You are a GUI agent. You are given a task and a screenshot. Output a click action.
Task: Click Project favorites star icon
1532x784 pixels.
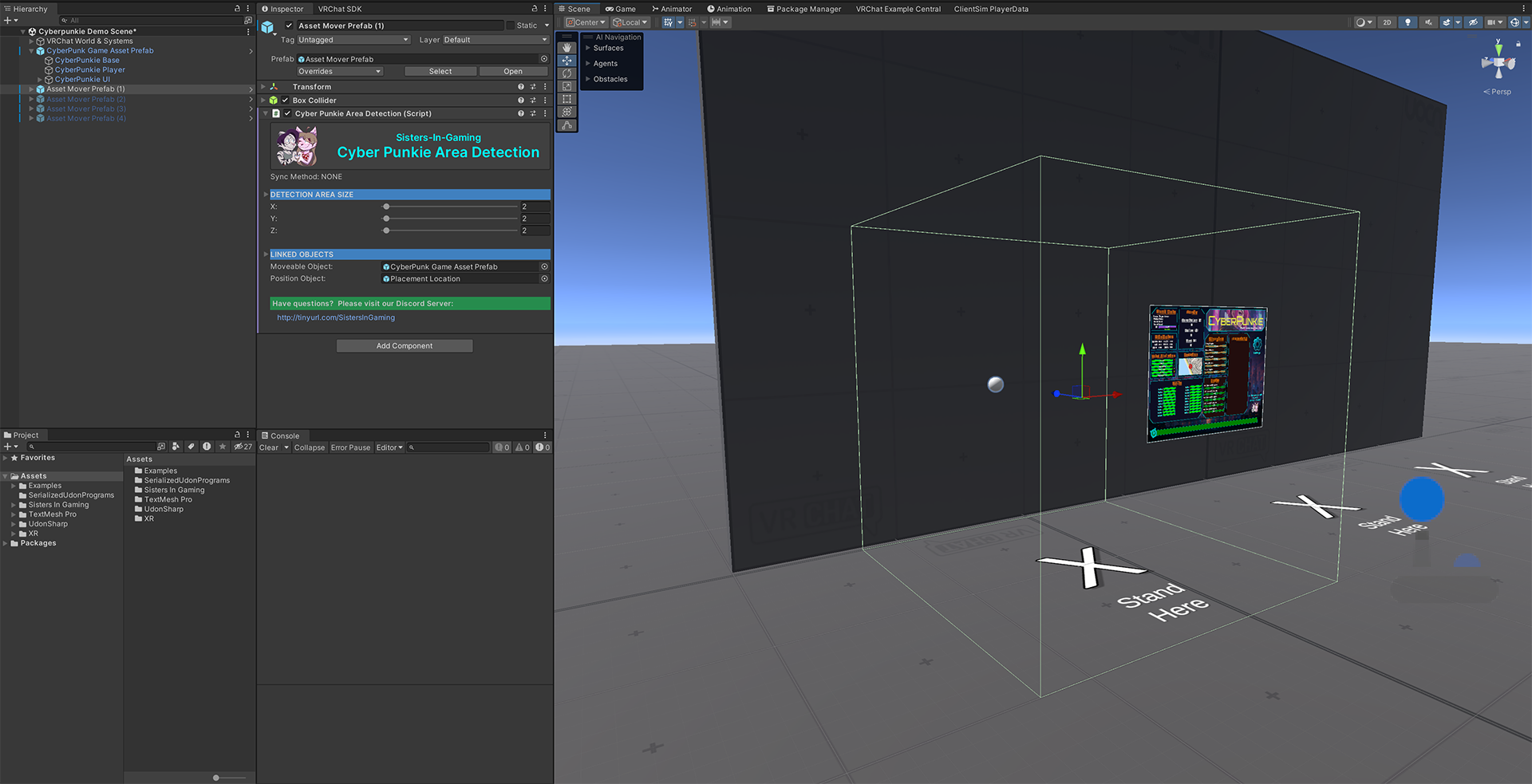point(223,447)
